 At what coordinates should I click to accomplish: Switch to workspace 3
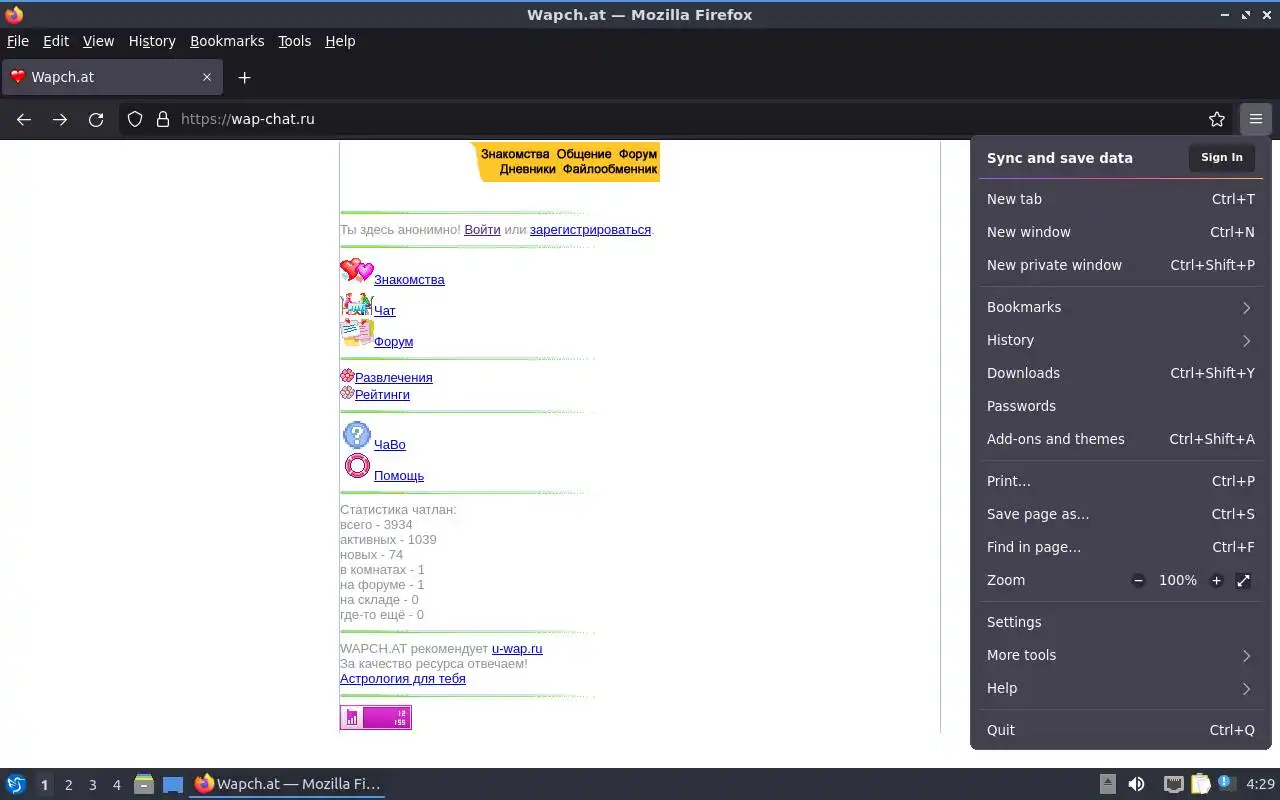[x=92, y=785]
